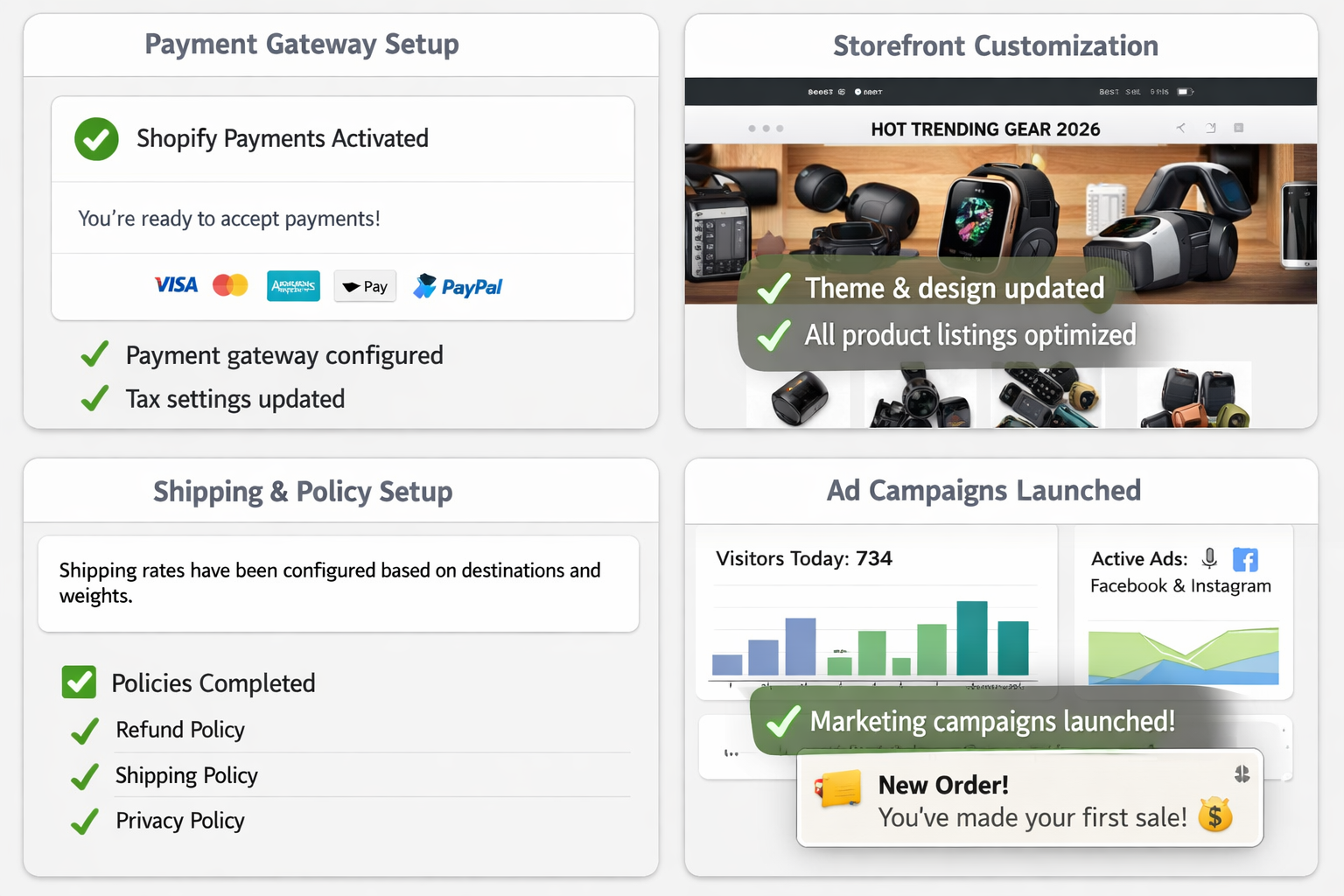Toggle the Policies Completed green checkbox
This screenshot has width=1344, height=896.
click(x=79, y=682)
